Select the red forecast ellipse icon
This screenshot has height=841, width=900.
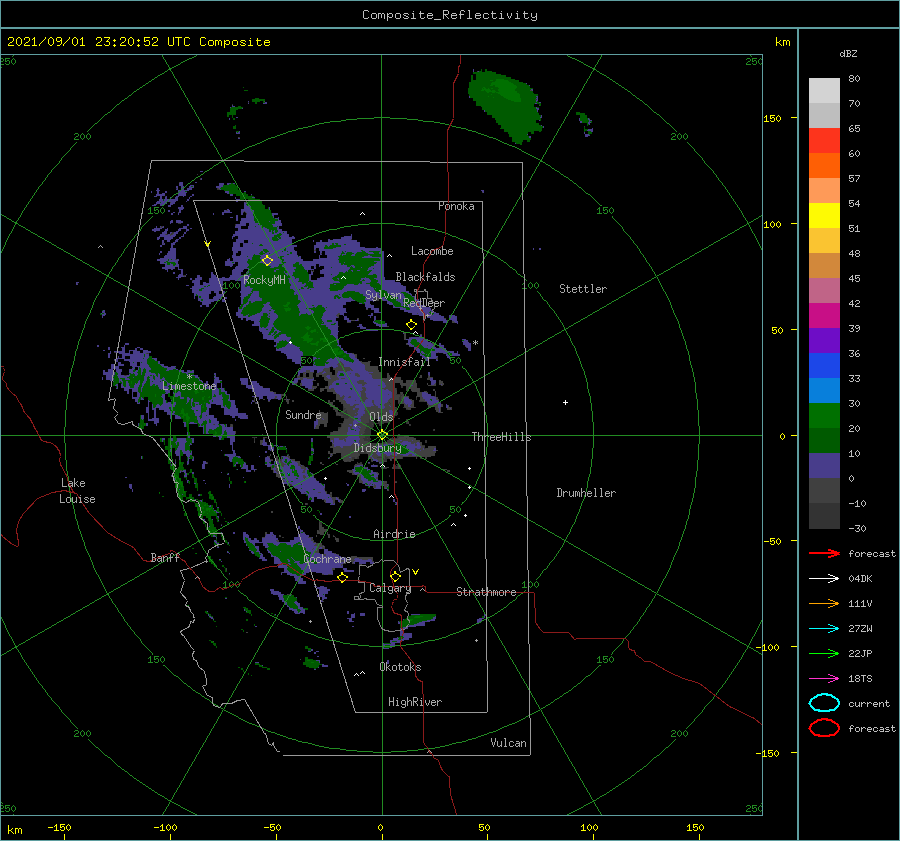(x=824, y=728)
